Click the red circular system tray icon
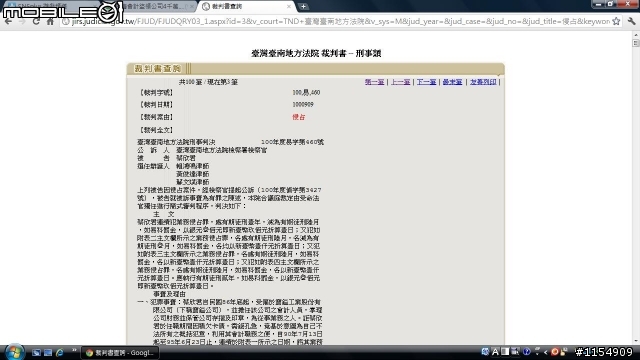The height and width of the screenshot is (360, 640). point(555,352)
